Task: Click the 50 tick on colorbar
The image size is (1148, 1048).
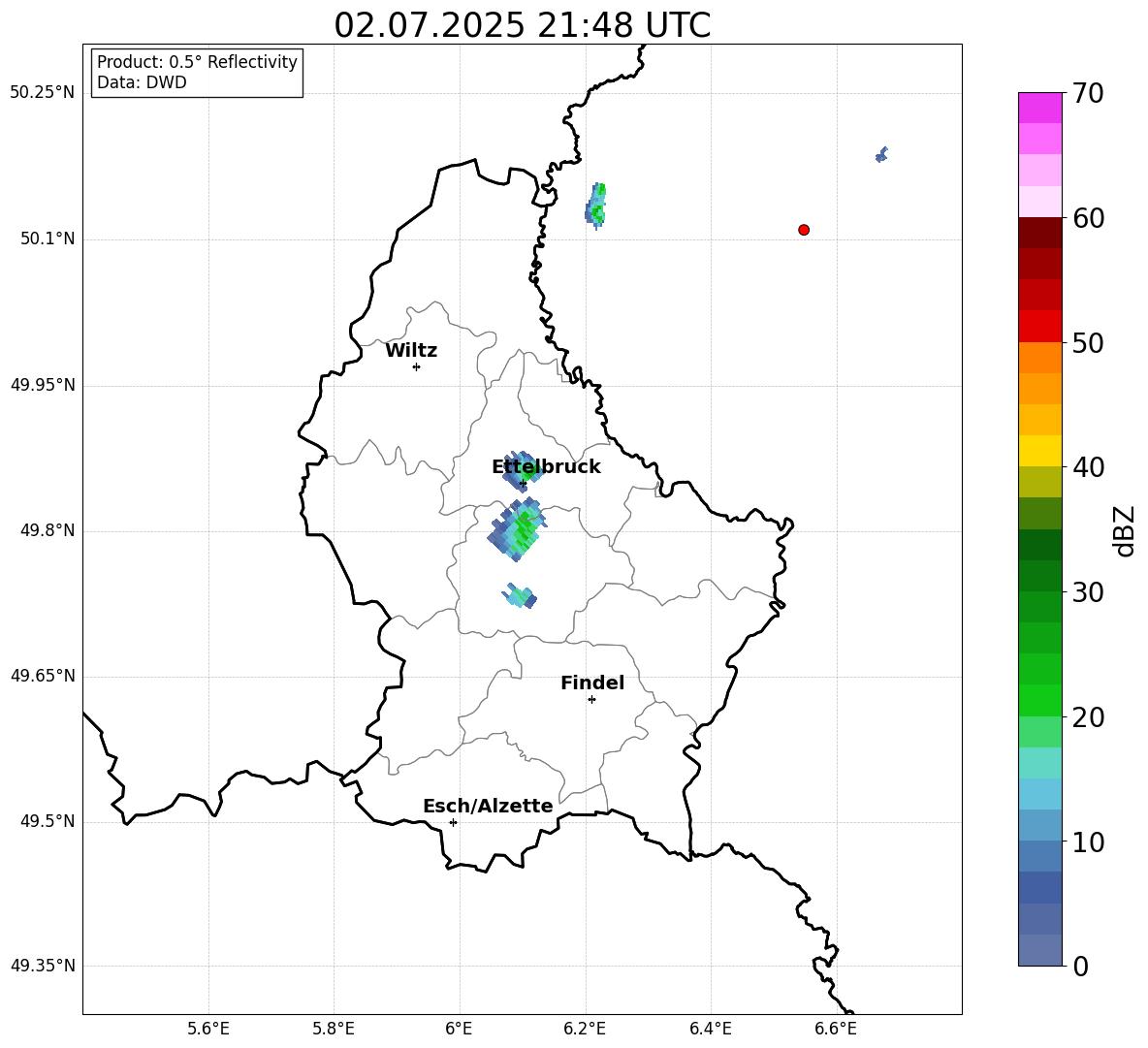Action: 1088,342
